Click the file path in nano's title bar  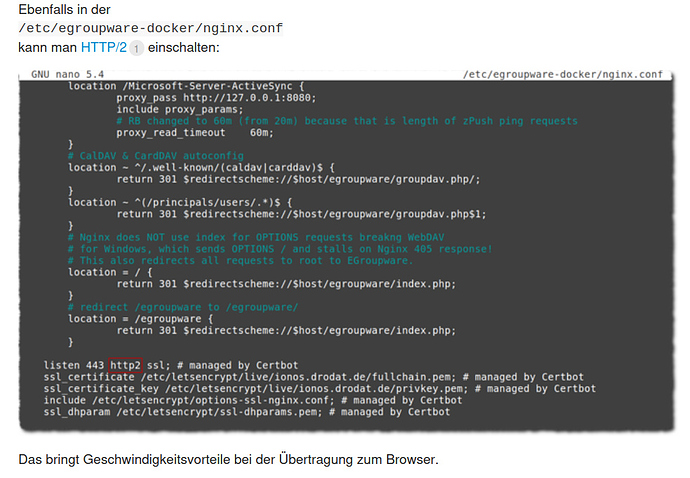[563, 75]
